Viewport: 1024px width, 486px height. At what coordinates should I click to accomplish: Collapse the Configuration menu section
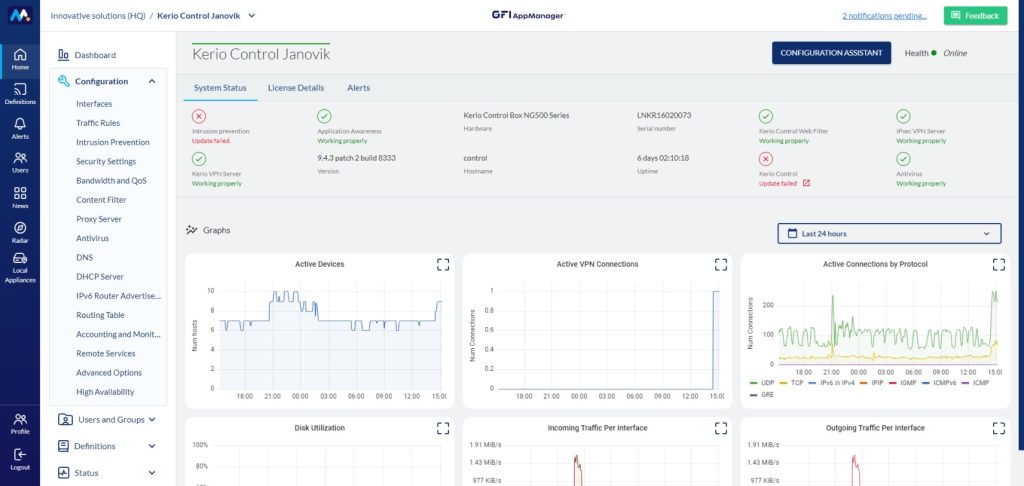pyautogui.click(x=152, y=81)
